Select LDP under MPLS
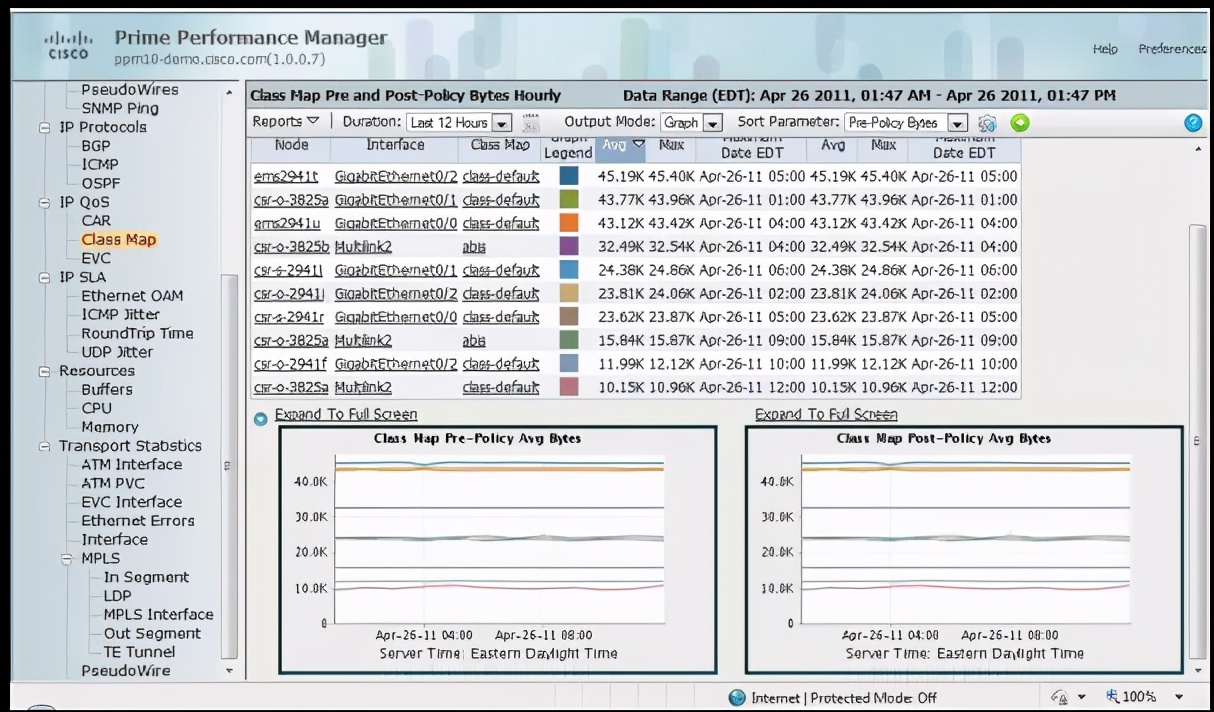This screenshot has width=1214, height=712. pos(117,596)
